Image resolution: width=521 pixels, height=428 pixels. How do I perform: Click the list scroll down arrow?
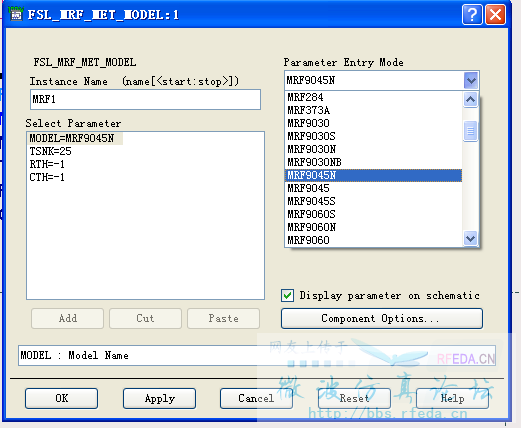pos(470,239)
